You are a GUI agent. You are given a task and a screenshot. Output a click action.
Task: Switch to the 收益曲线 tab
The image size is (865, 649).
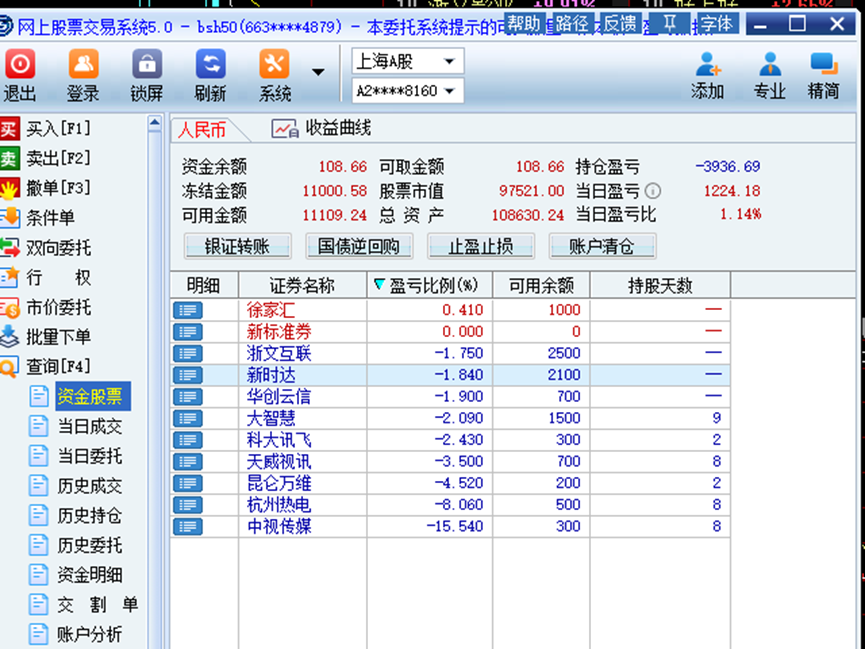click(322, 129)
